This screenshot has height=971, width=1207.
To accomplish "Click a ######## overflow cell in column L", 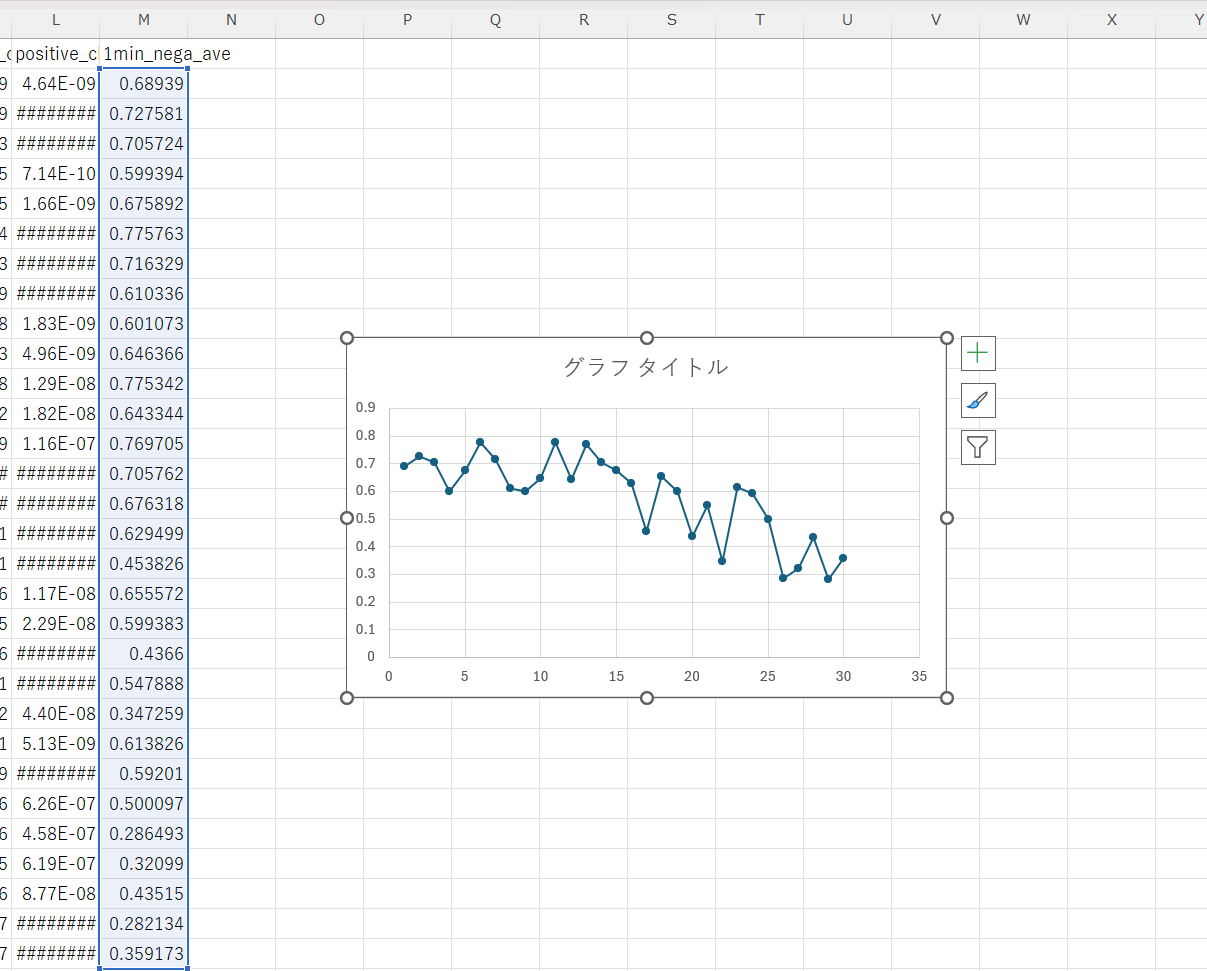I will pos(55,114).
